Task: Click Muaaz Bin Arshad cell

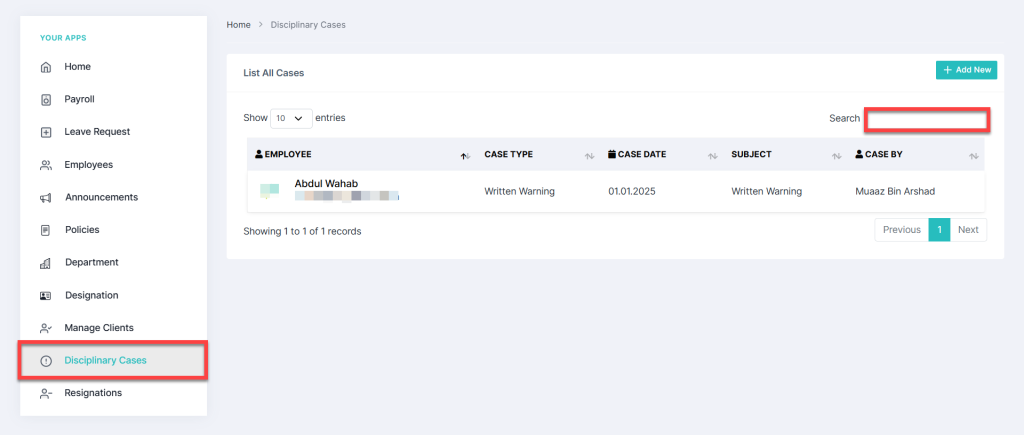Action: coord(895,191)
